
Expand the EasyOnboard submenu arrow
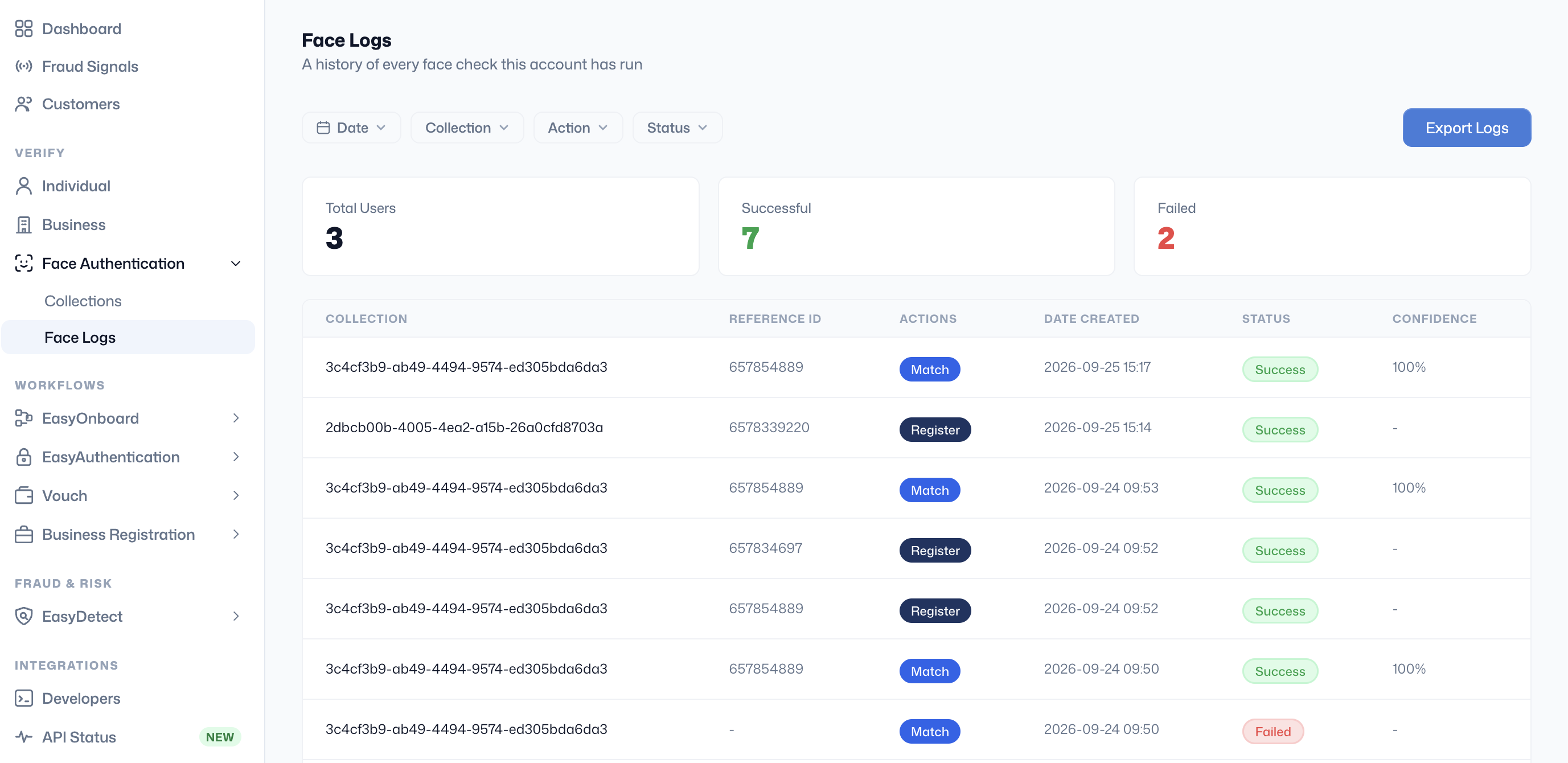point(236,418)
